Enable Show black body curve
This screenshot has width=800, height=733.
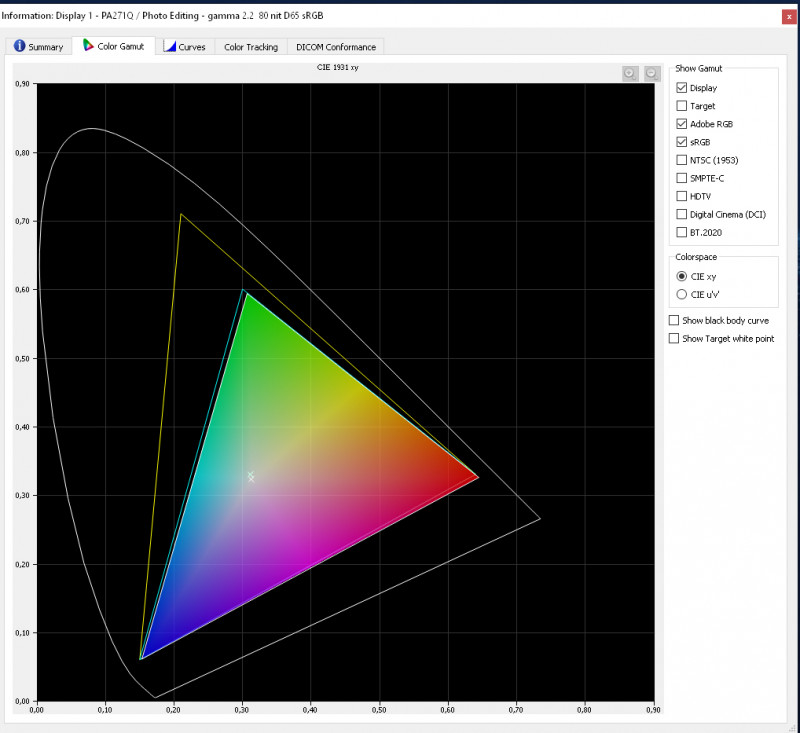pyautogui.click(x=674, y=320)
